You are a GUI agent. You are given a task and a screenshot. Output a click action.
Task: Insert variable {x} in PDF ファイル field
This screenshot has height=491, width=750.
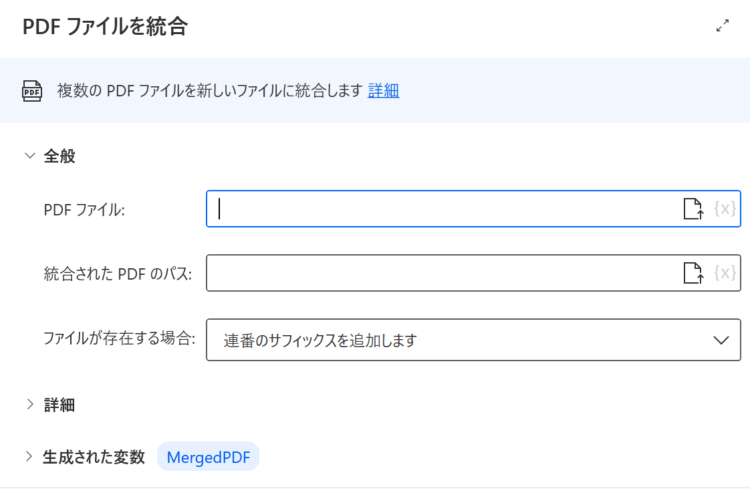(x=725, y=209)
